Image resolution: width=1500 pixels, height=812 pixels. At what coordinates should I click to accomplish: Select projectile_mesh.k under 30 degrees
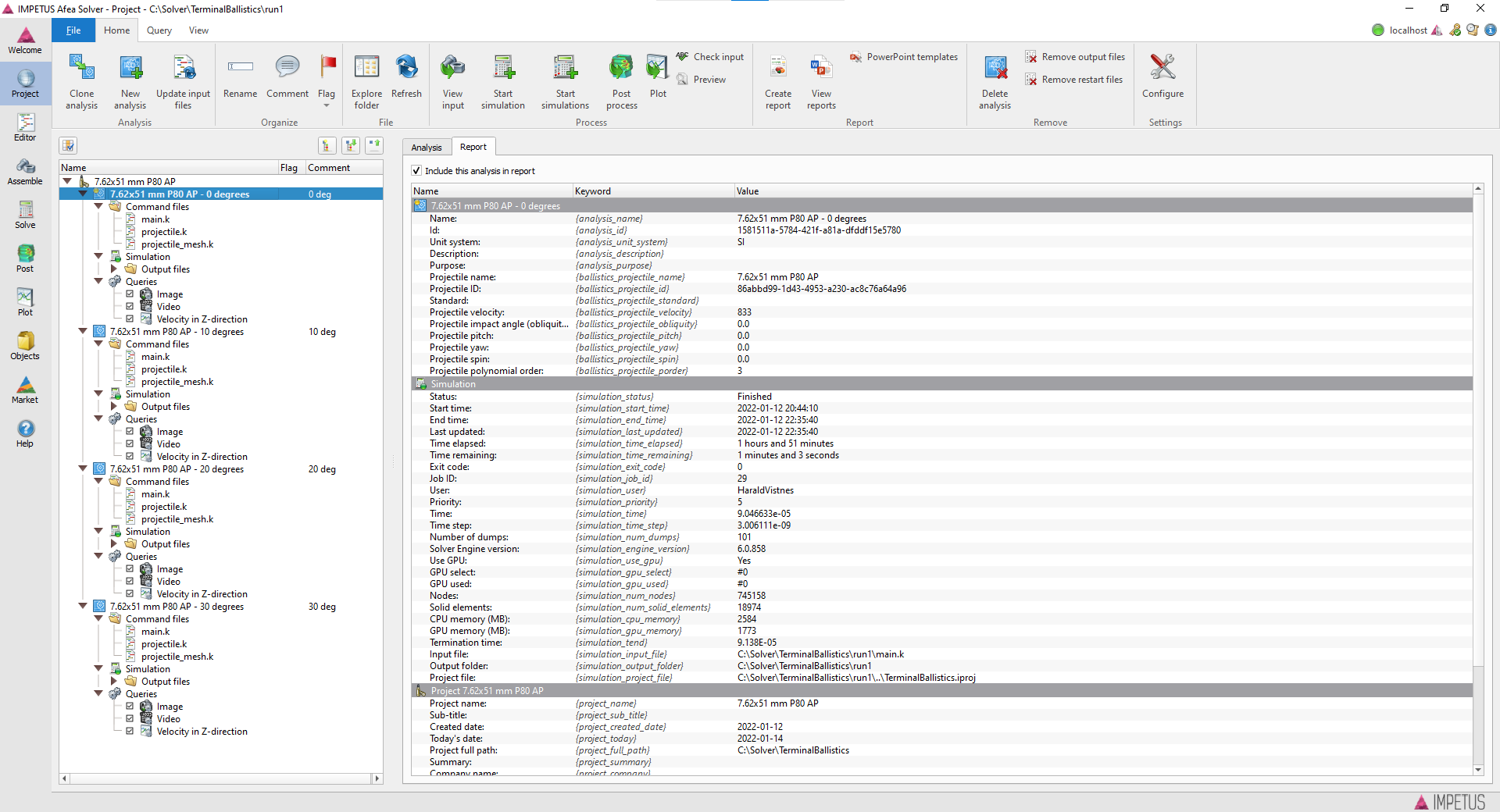pos(177,657)
